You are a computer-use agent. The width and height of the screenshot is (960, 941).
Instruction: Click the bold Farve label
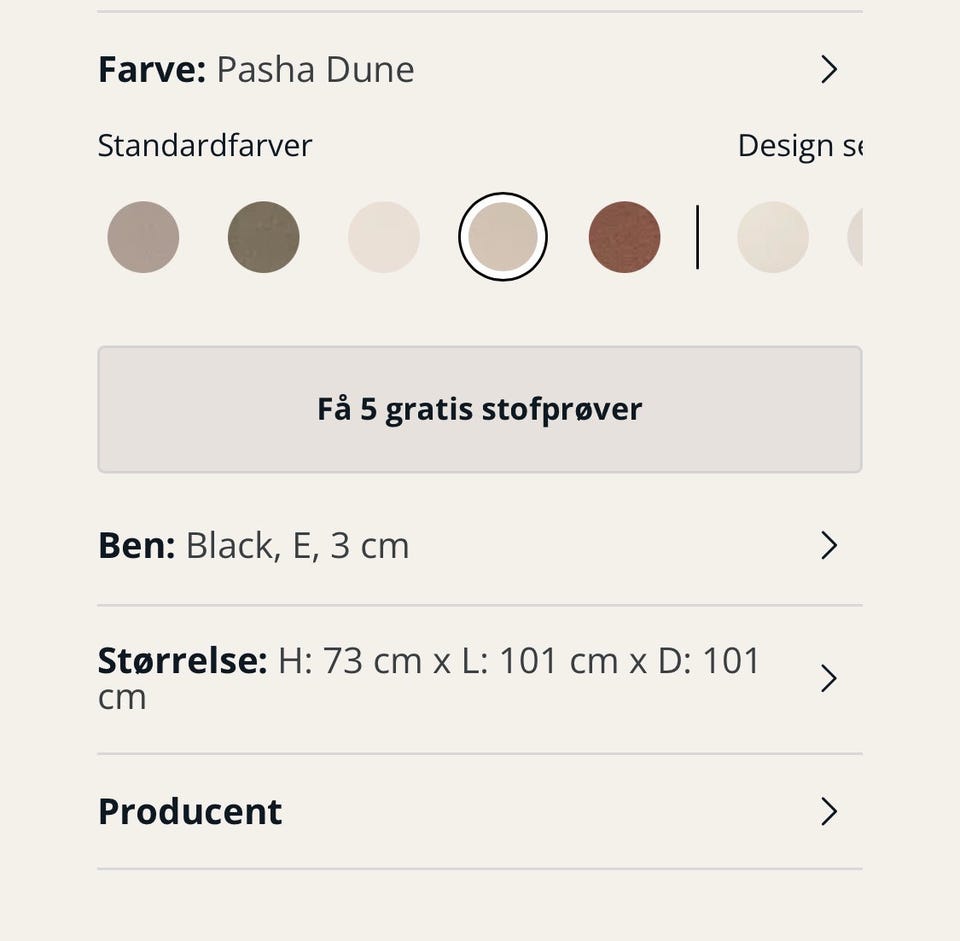(152, 70)
